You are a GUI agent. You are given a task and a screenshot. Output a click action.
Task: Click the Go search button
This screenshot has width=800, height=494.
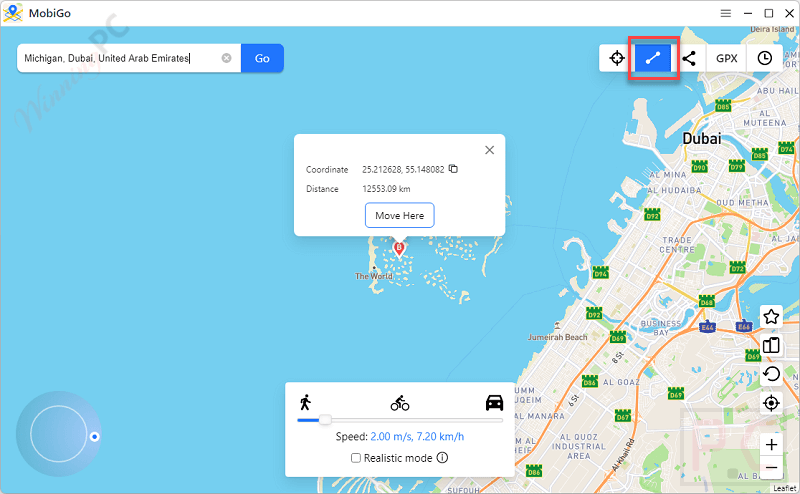[x=262, y=58]
